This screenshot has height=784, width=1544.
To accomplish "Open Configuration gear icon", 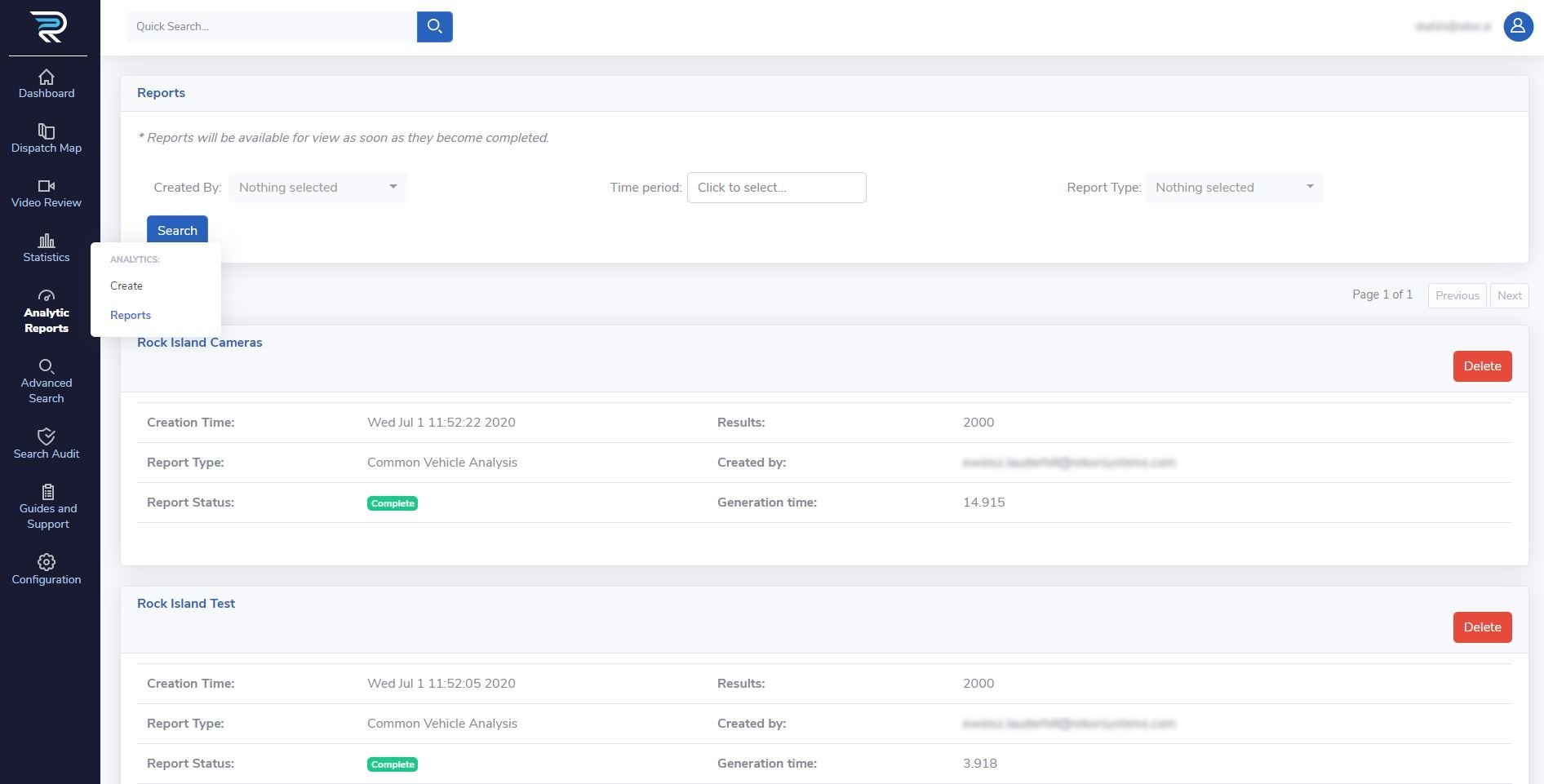I will 47,562.
